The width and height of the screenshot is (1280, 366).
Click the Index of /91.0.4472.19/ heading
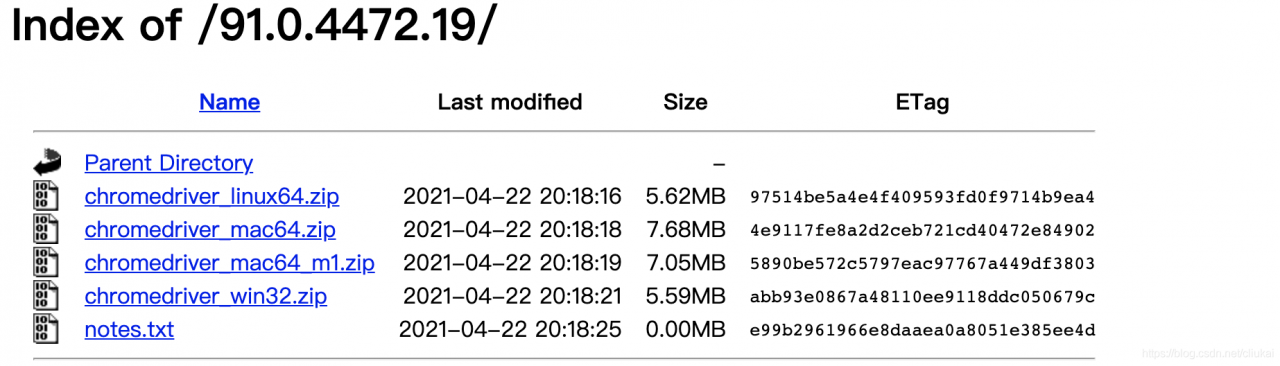click(x=253, y=26)
